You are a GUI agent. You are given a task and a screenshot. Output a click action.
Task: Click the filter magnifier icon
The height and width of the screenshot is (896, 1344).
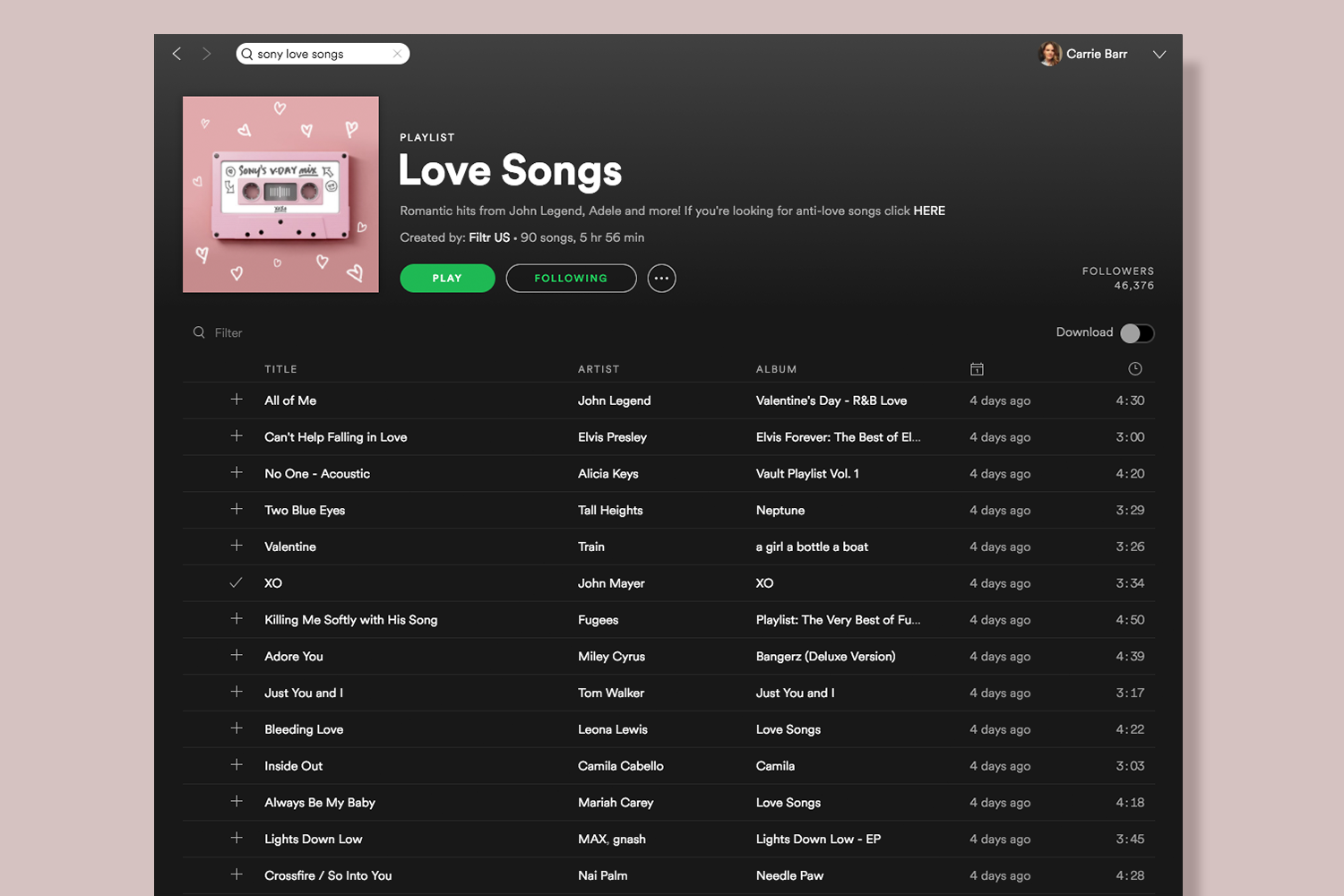point(199,332)
